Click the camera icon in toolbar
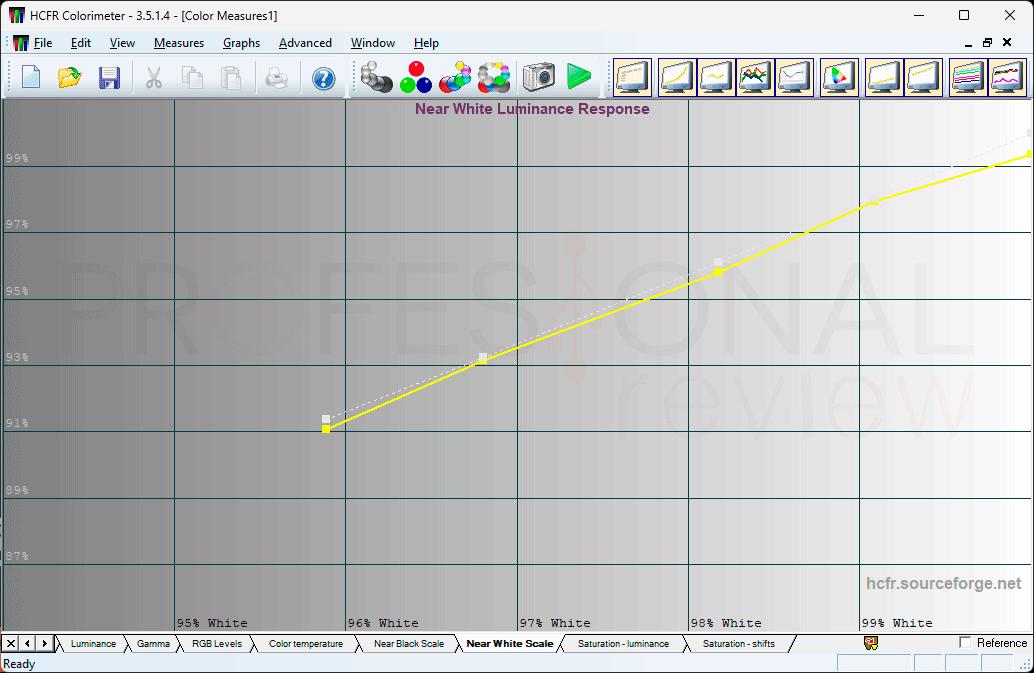Screen dimensions: 1034x673 coord(539,77)
